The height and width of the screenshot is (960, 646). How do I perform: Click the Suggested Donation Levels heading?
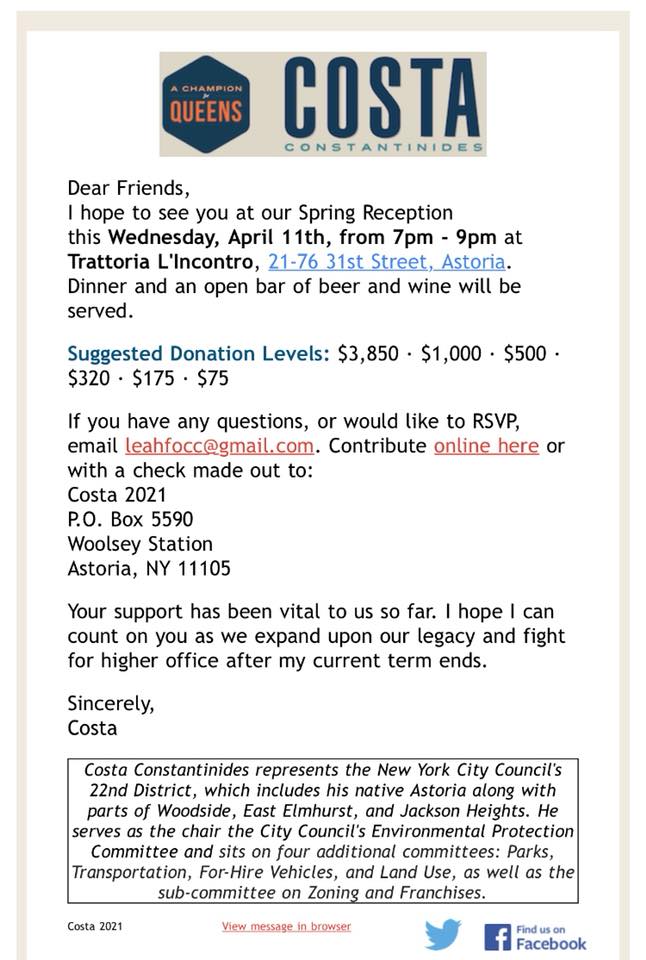point(198,352)
